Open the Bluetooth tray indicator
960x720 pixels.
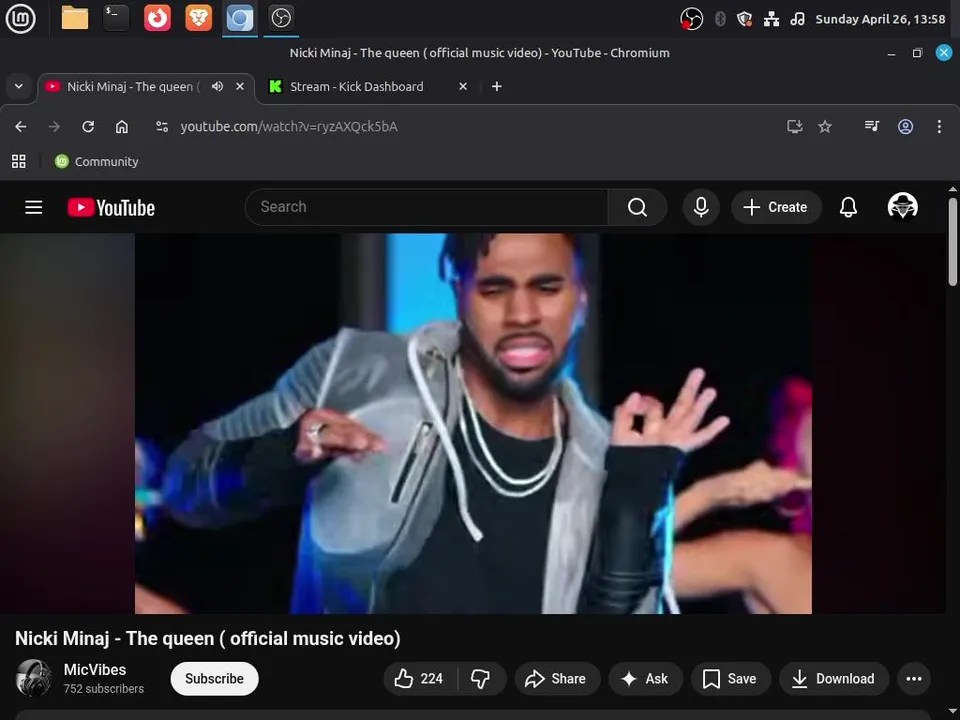tap(720, 19)
